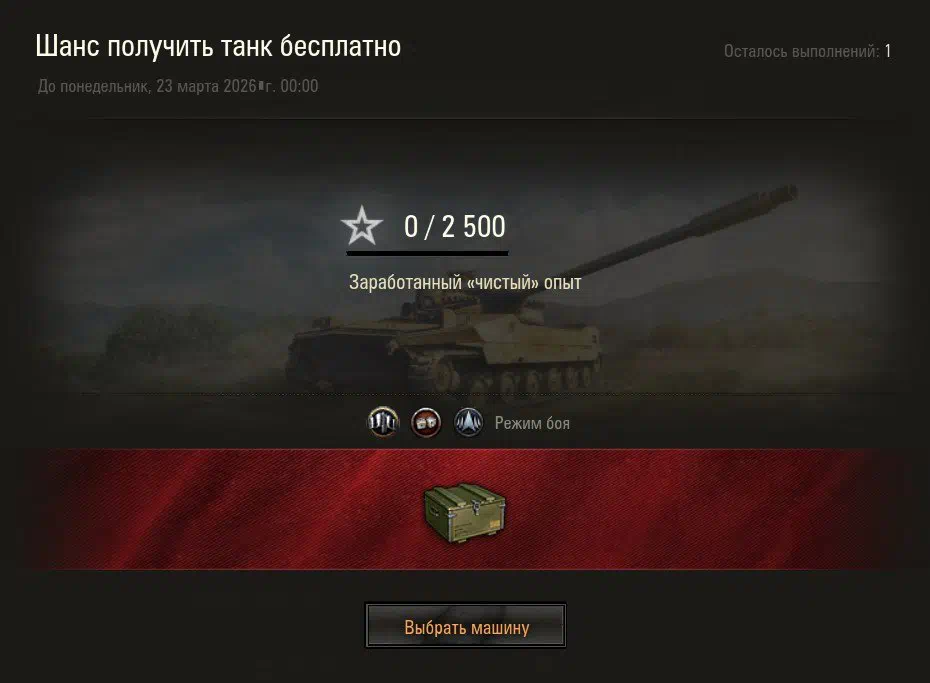The image size is (930, 683).
Task: Click the 'Режим боя' label
Action: pyautogui.click(x=532, y=423)
